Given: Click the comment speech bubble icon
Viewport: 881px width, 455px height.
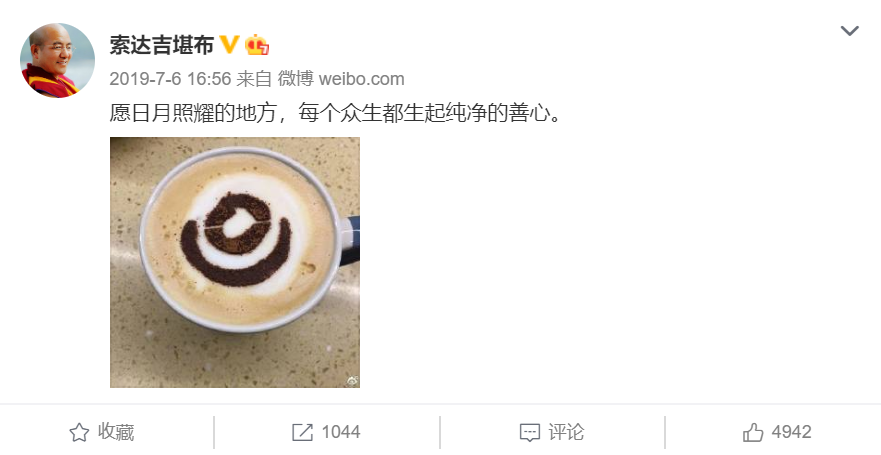Looking at the screenshot, I should [530, 433].
